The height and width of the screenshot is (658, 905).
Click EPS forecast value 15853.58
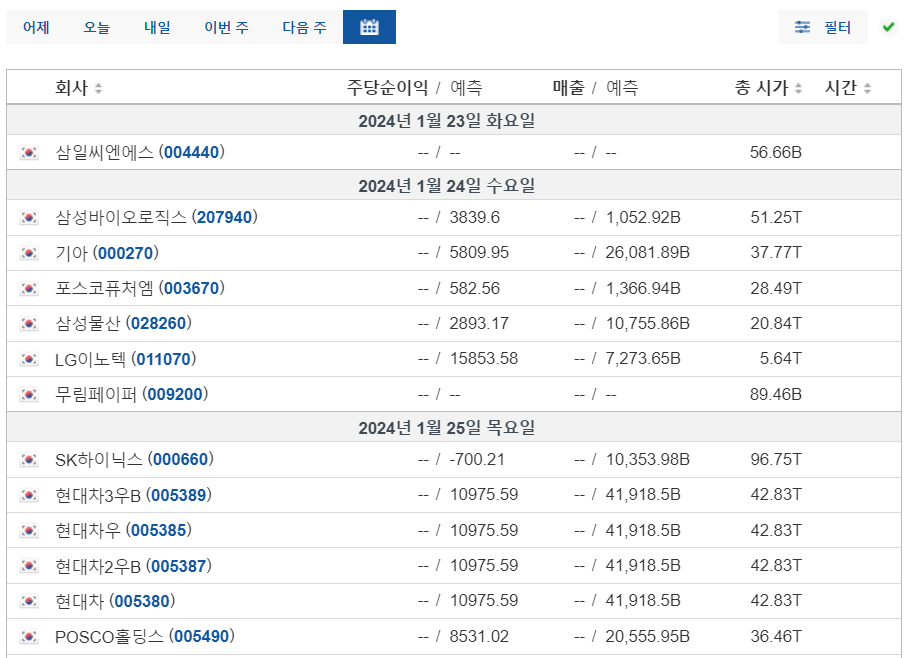click(x=484, y=360)
